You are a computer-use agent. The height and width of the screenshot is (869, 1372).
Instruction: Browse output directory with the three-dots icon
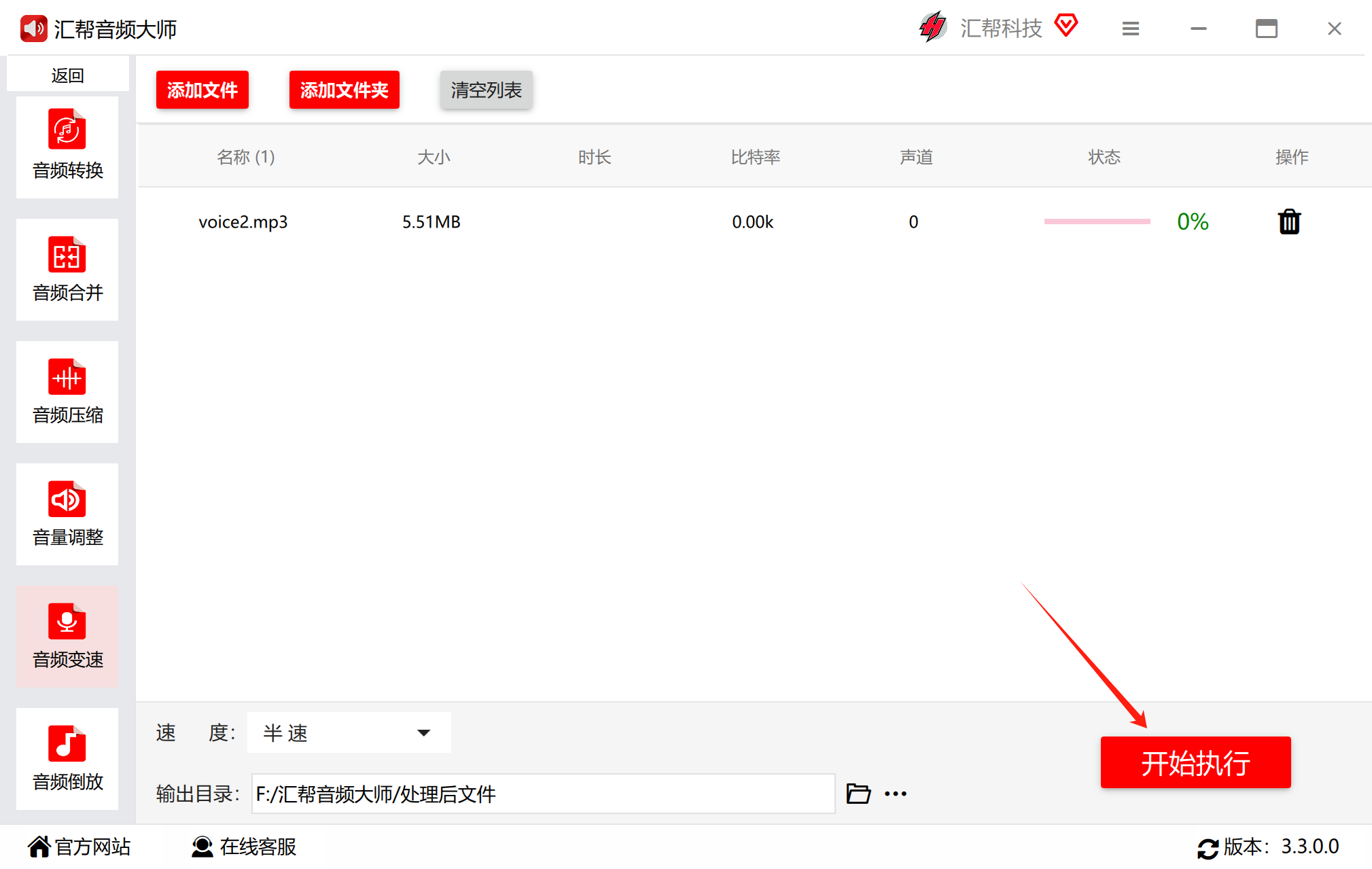tap(896, 794)
